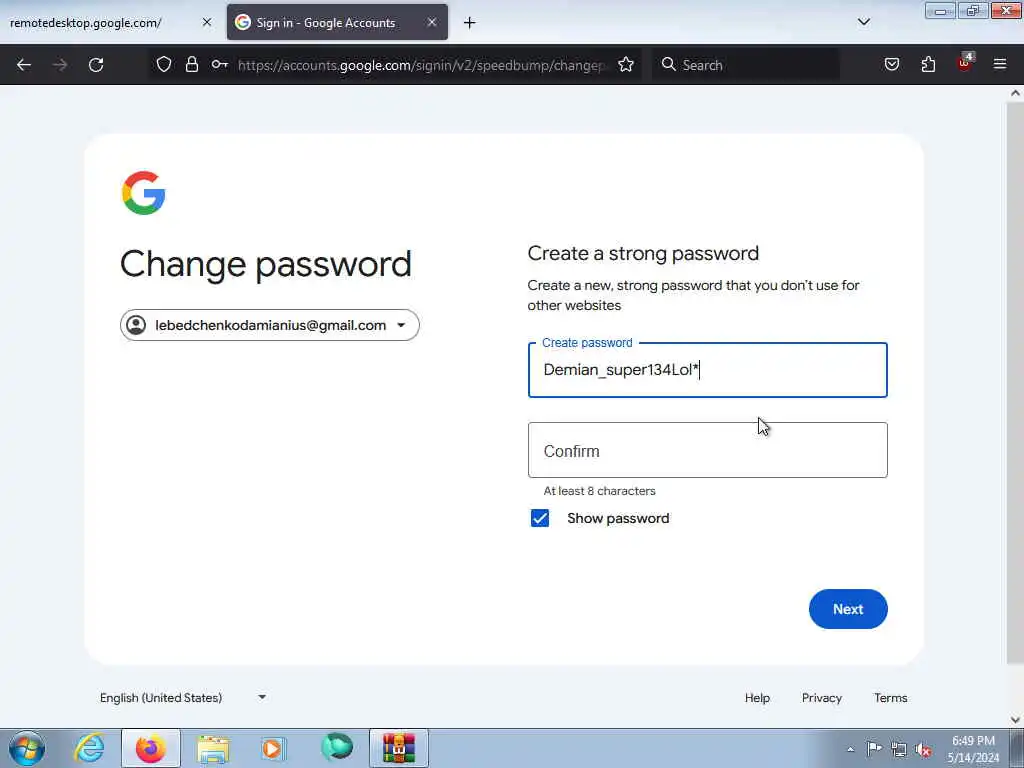Click the scrollbar down arrow

(1015, 720)
